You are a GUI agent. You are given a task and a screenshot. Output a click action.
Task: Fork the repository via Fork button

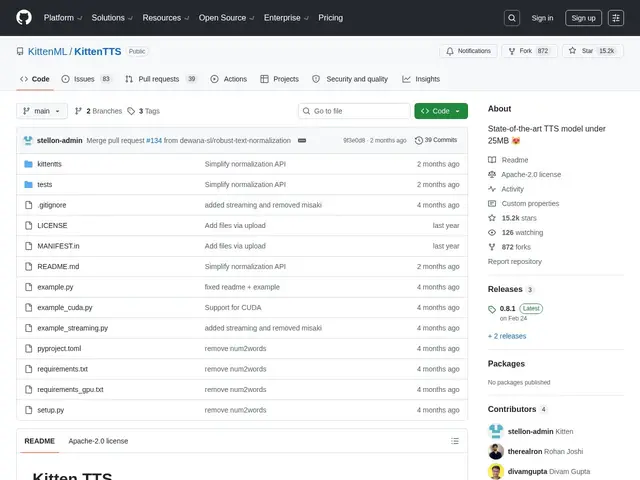529,51
